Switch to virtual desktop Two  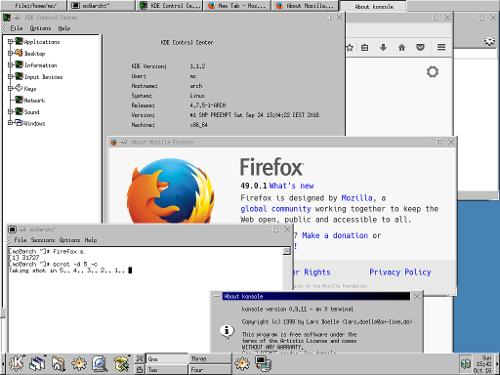167,369
